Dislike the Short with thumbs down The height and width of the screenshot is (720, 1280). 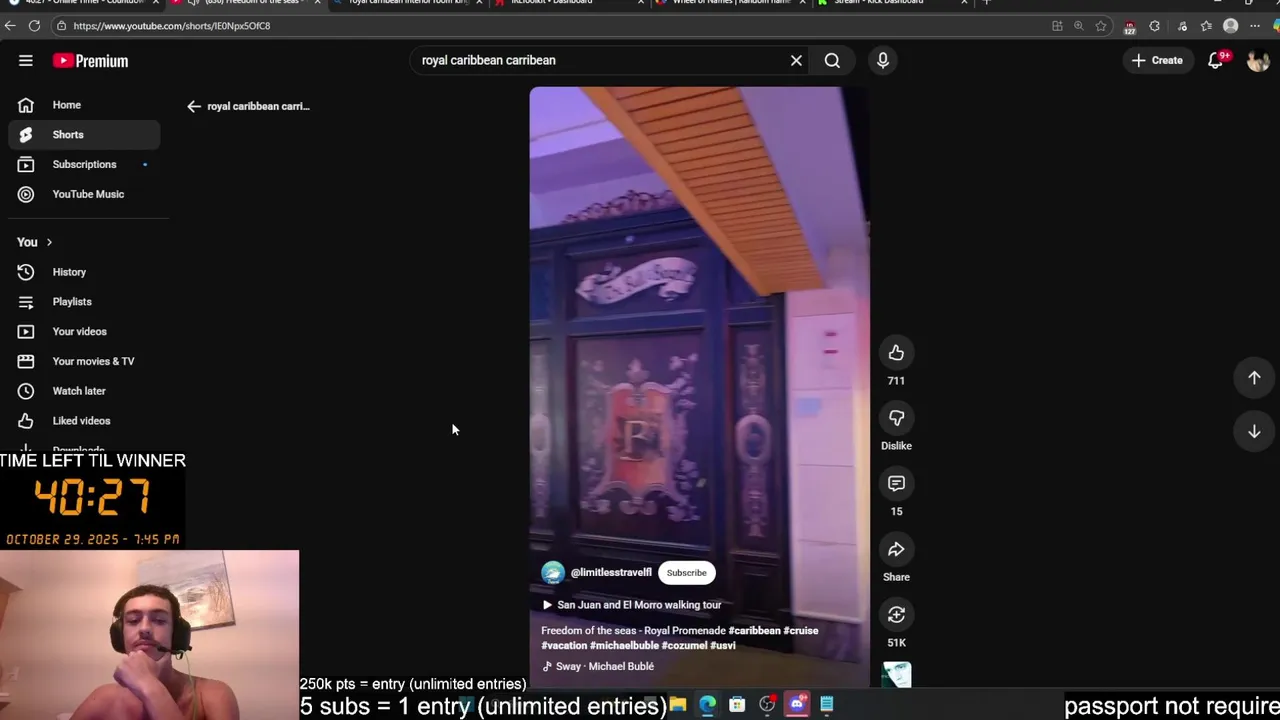pyautogui.click(x=896, y=418)
